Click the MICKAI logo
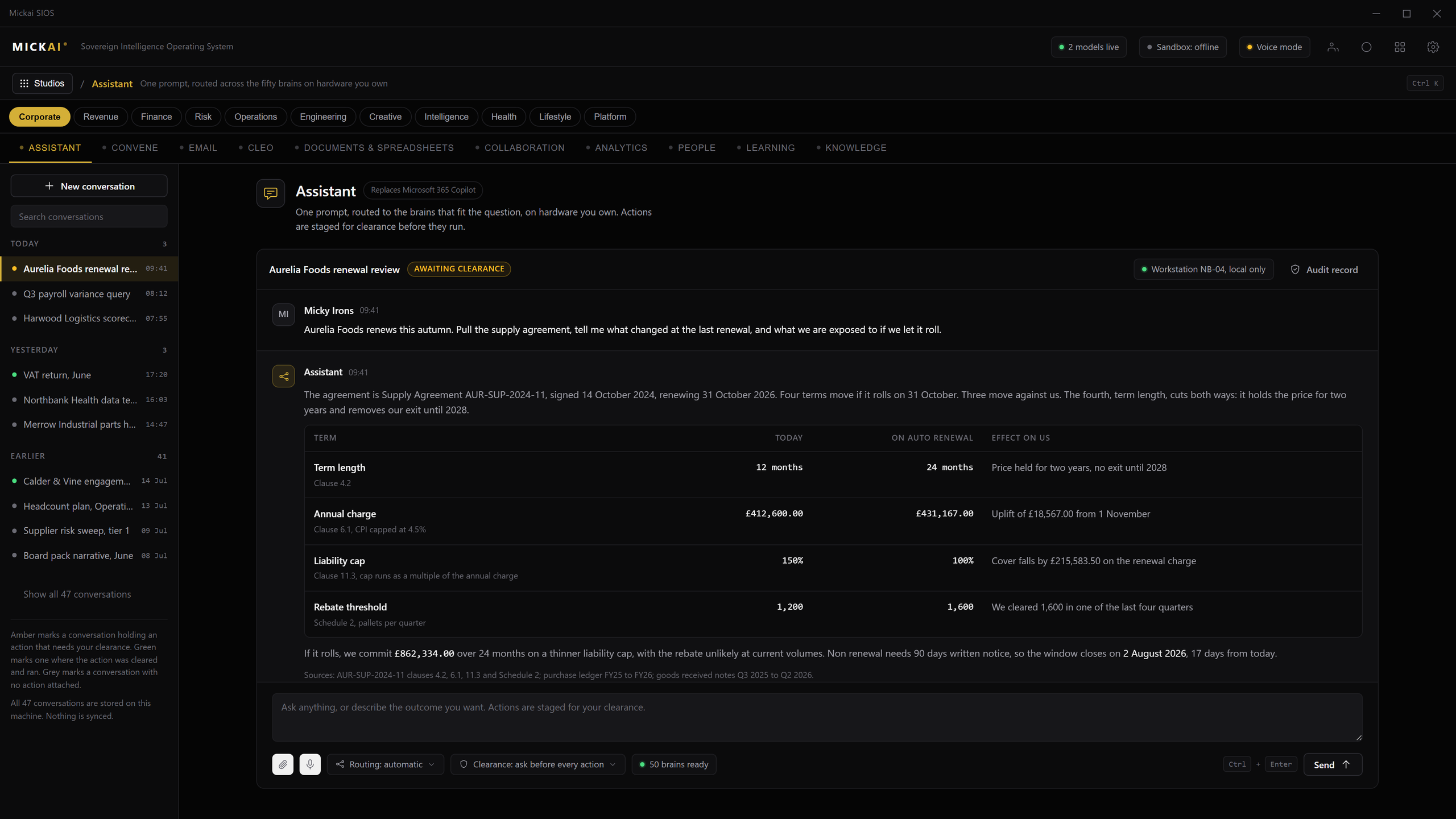 (x=40, y=47)
